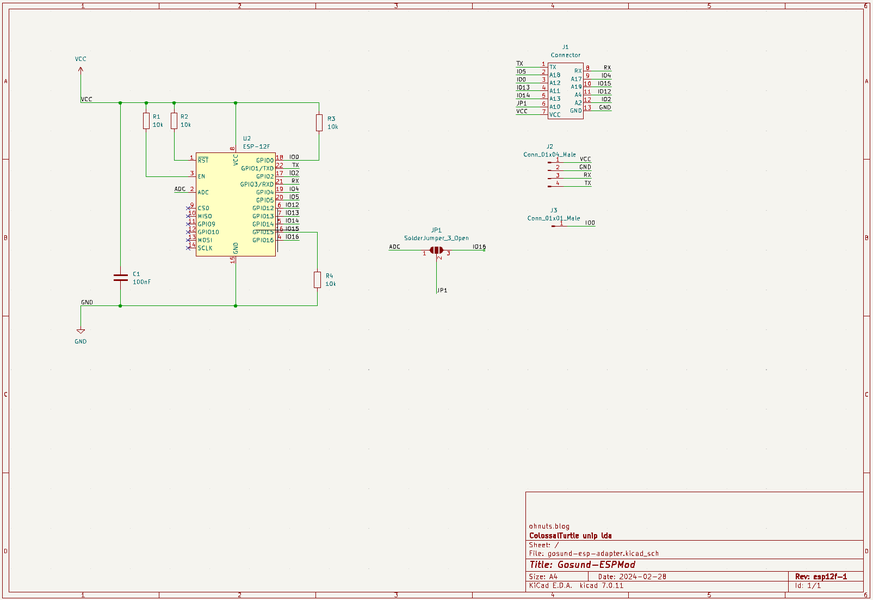Click the IO16 label beside solder jumper
873x600 pixels.
479,247
